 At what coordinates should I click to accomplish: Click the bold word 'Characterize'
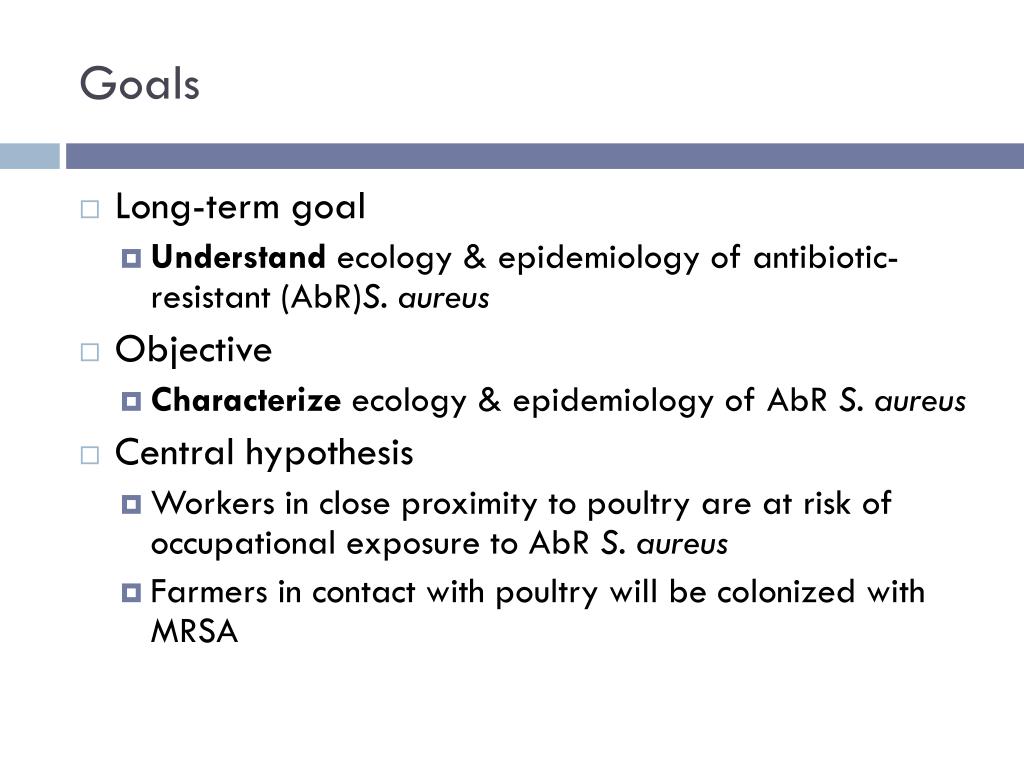(246, 400)
